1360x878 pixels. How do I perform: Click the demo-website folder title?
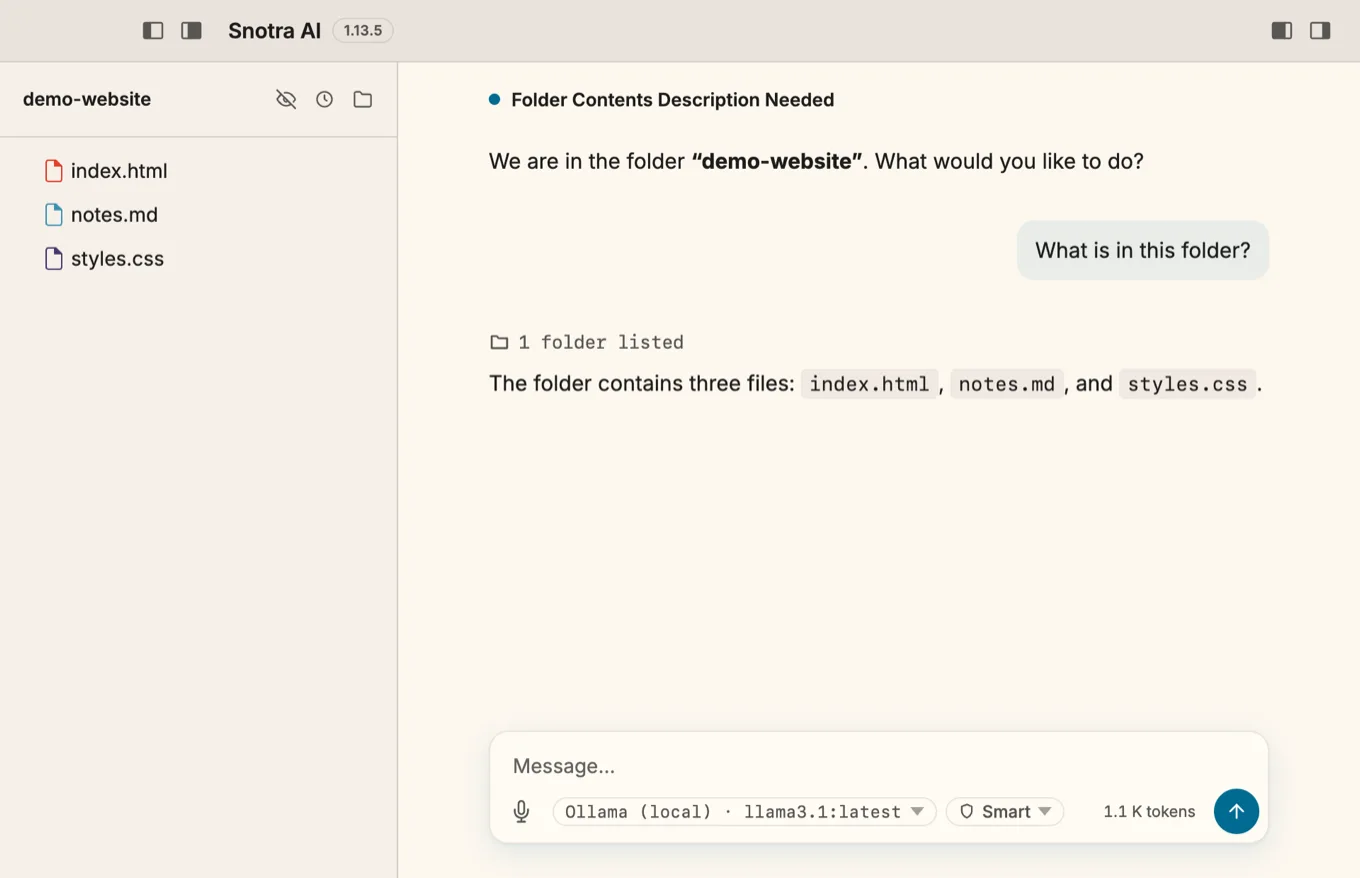pyautogui.click(x=87, y=99)
